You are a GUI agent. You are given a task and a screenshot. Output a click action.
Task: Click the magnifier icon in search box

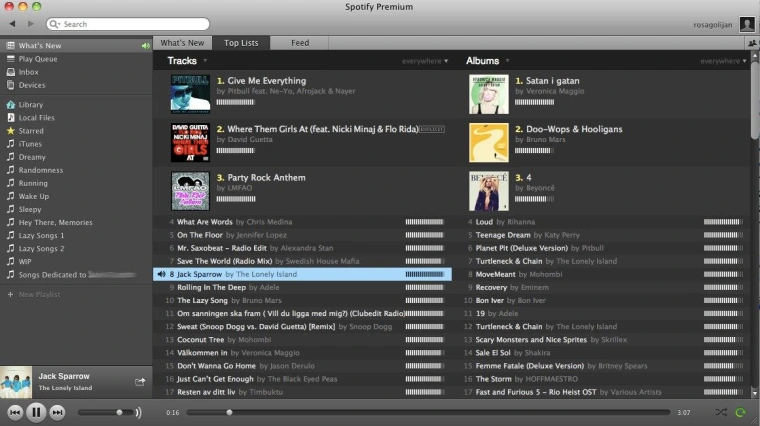[x=54, y=24]
